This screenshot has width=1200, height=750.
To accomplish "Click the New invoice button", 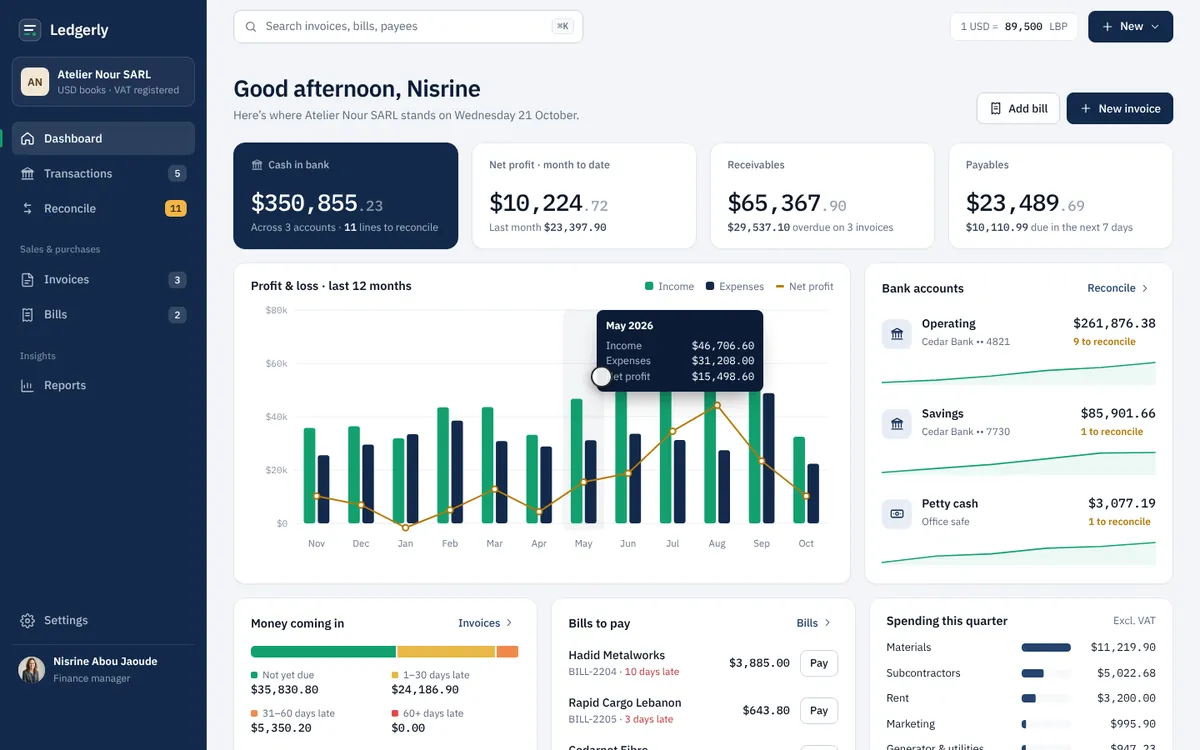I will 1119,108.
